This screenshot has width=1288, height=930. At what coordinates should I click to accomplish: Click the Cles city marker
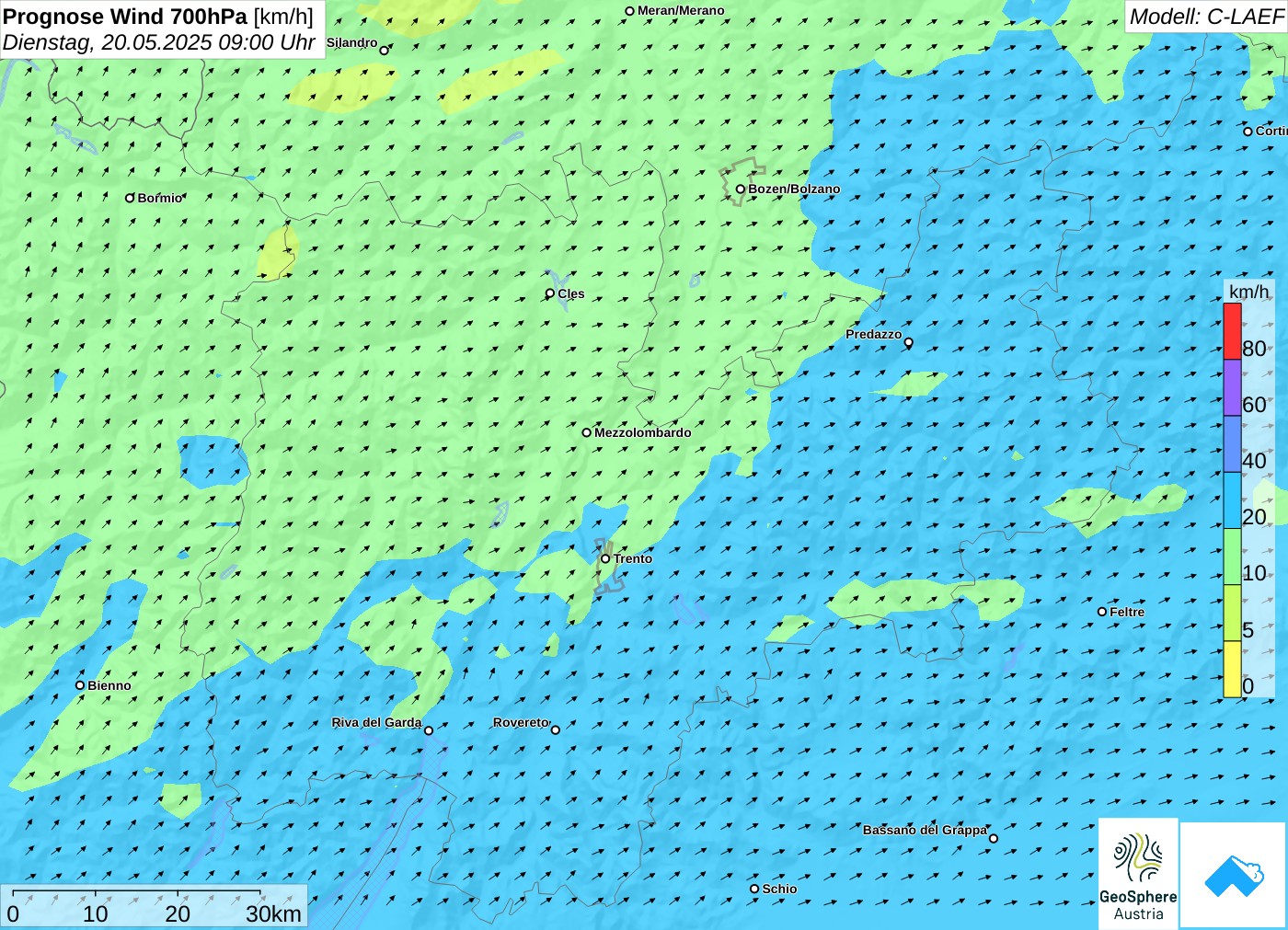coord(549,293)
